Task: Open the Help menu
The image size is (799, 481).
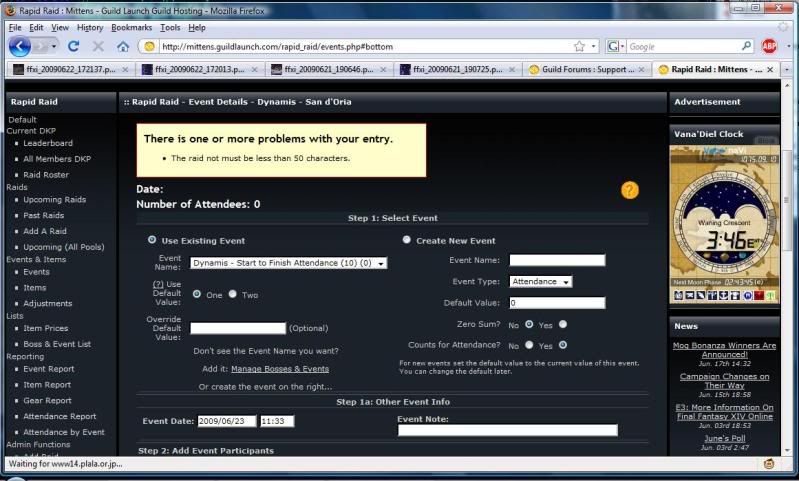Action: tap(197, 28)
